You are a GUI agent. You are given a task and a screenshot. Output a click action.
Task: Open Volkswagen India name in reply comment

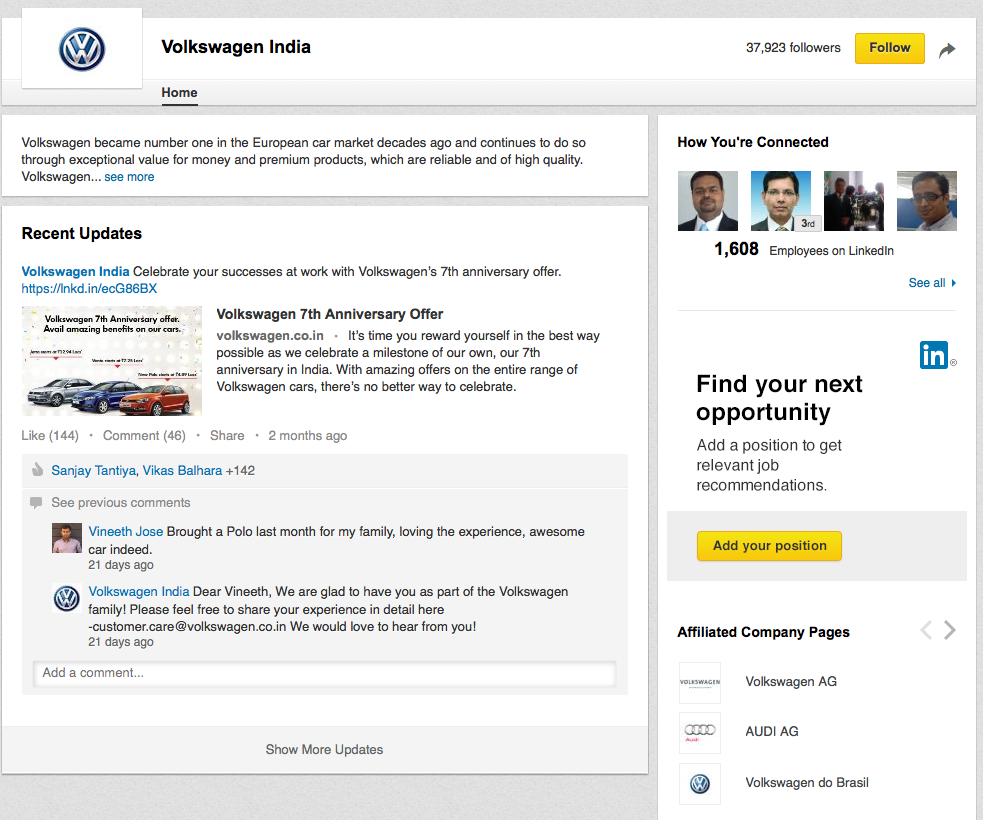click(139, 592)
